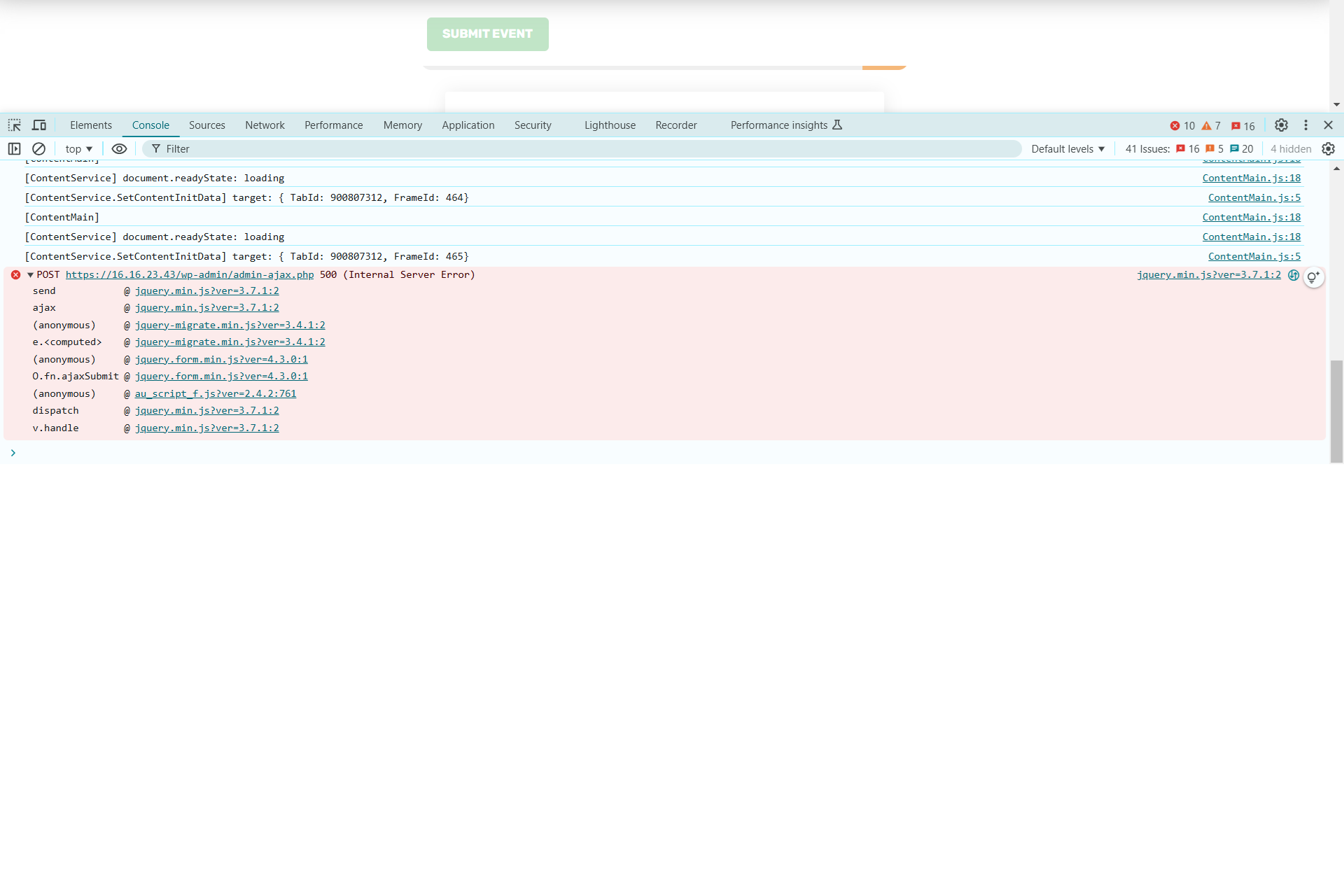
Task: Open the warning count badge showing 7
Action: click(x=1211, y=126)
